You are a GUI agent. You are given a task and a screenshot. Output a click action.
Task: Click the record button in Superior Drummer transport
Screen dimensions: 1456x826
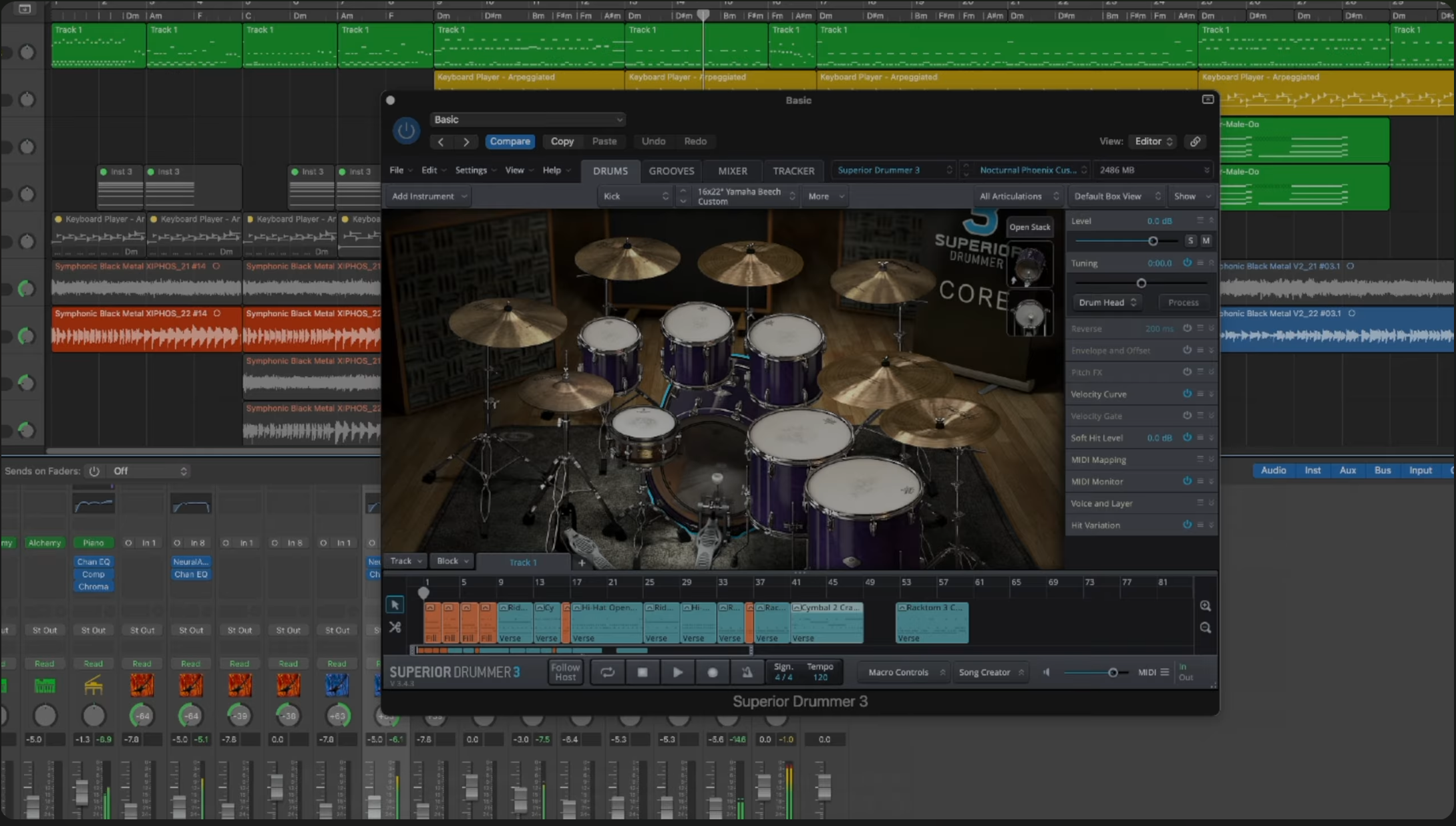[712, 672]
